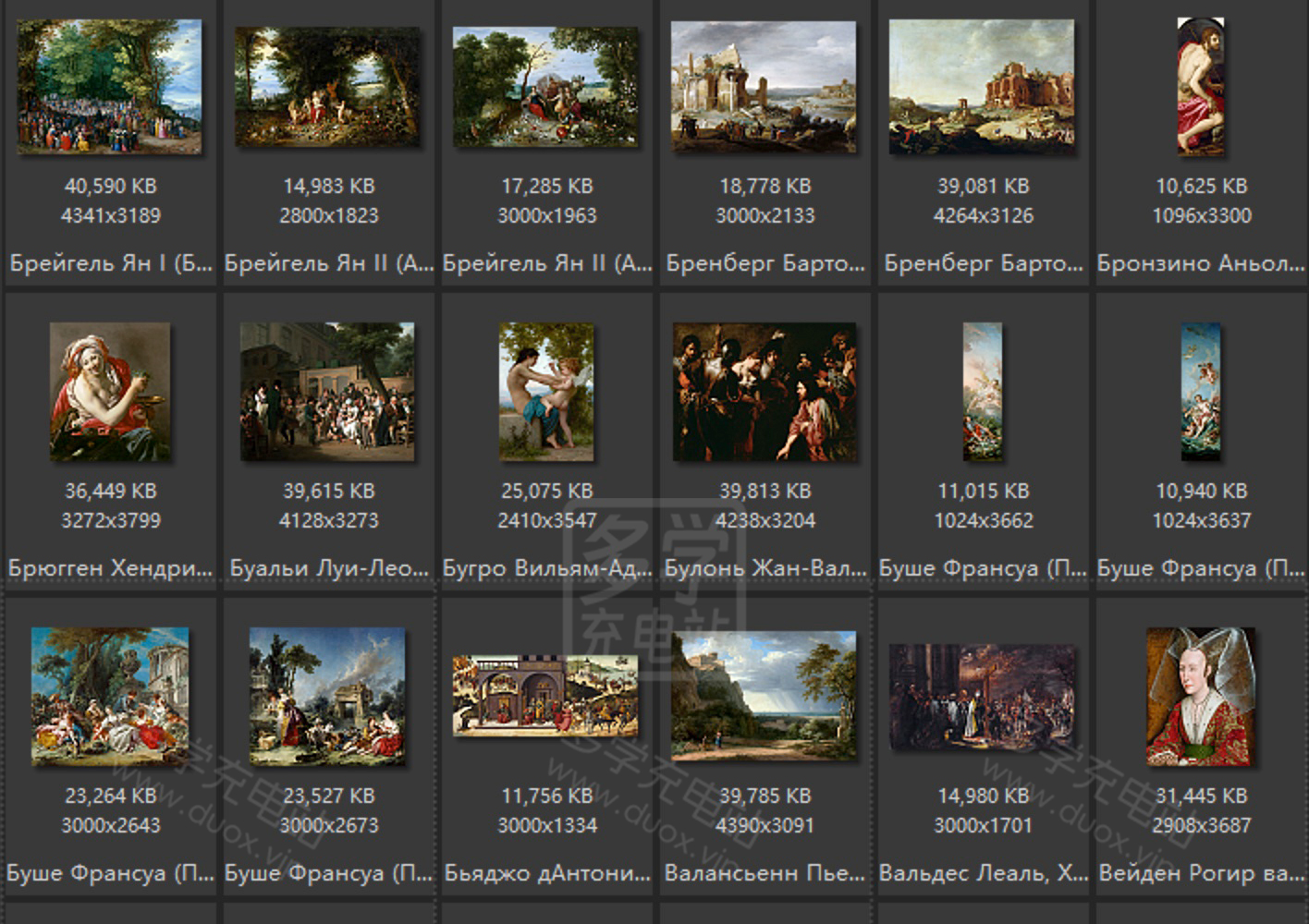1309x924 pixels.
Task: Select the 18,778 KB Бренберг ruins thumbnail
Action: pos(764,87)
